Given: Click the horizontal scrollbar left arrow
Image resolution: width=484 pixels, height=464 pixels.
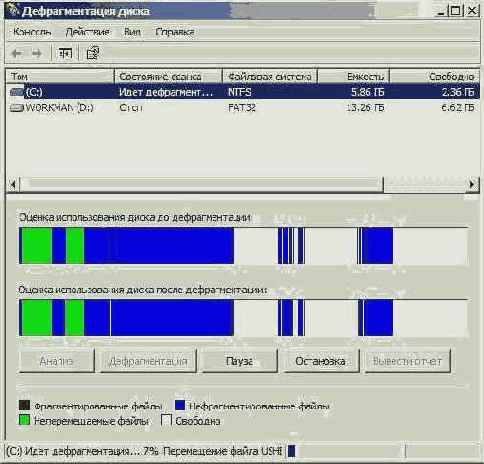Looking at the screenshot, I should point(13,184).
